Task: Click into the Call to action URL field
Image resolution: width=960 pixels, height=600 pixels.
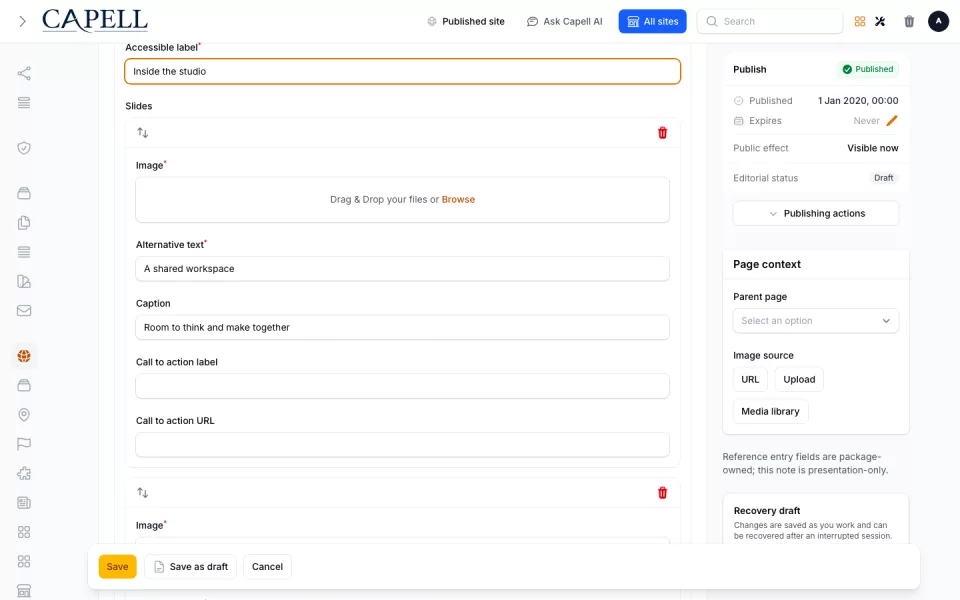Action: tap(402, 444)
